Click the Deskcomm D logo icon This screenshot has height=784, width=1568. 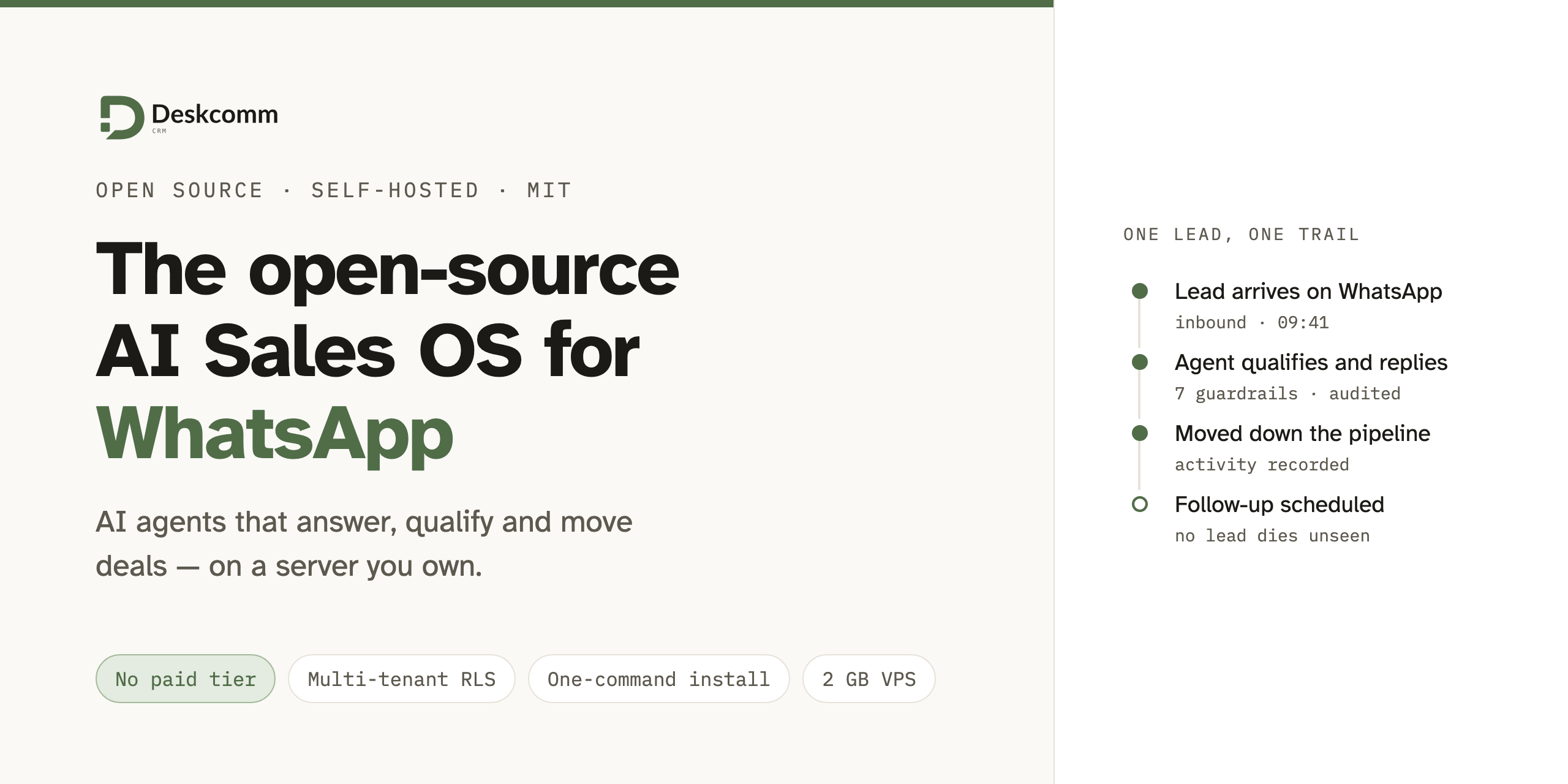point(122,117)
